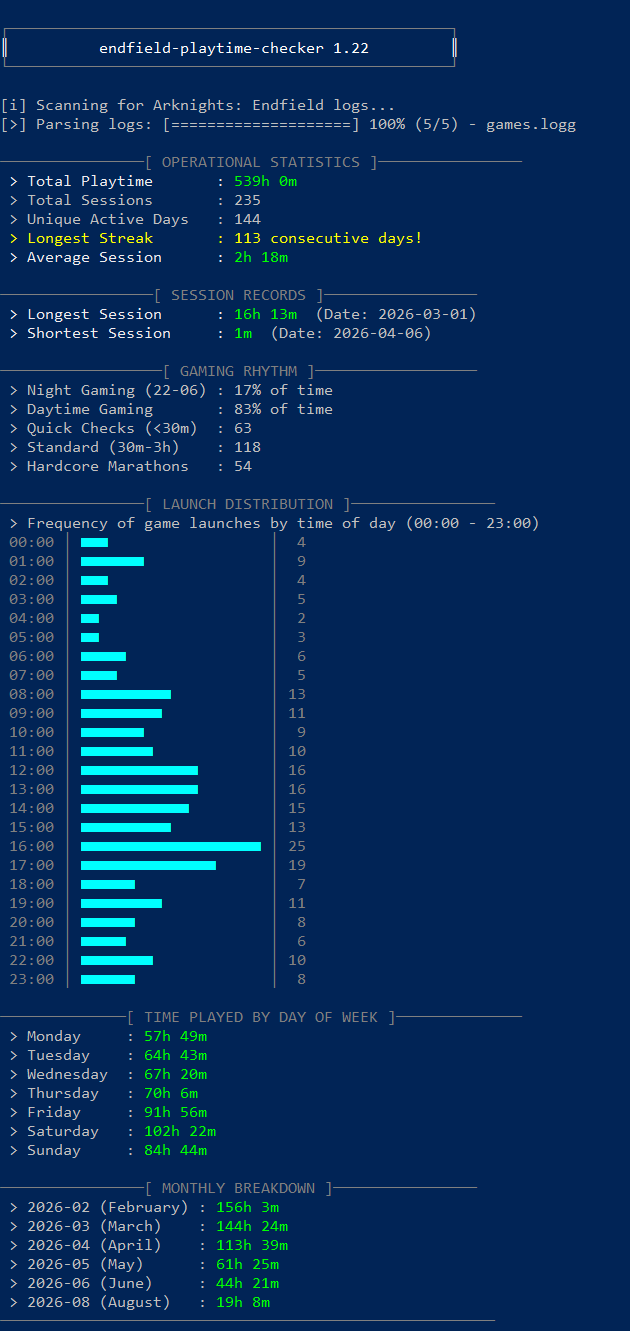Select May playtime '61h 25m'

[247, 1264]
